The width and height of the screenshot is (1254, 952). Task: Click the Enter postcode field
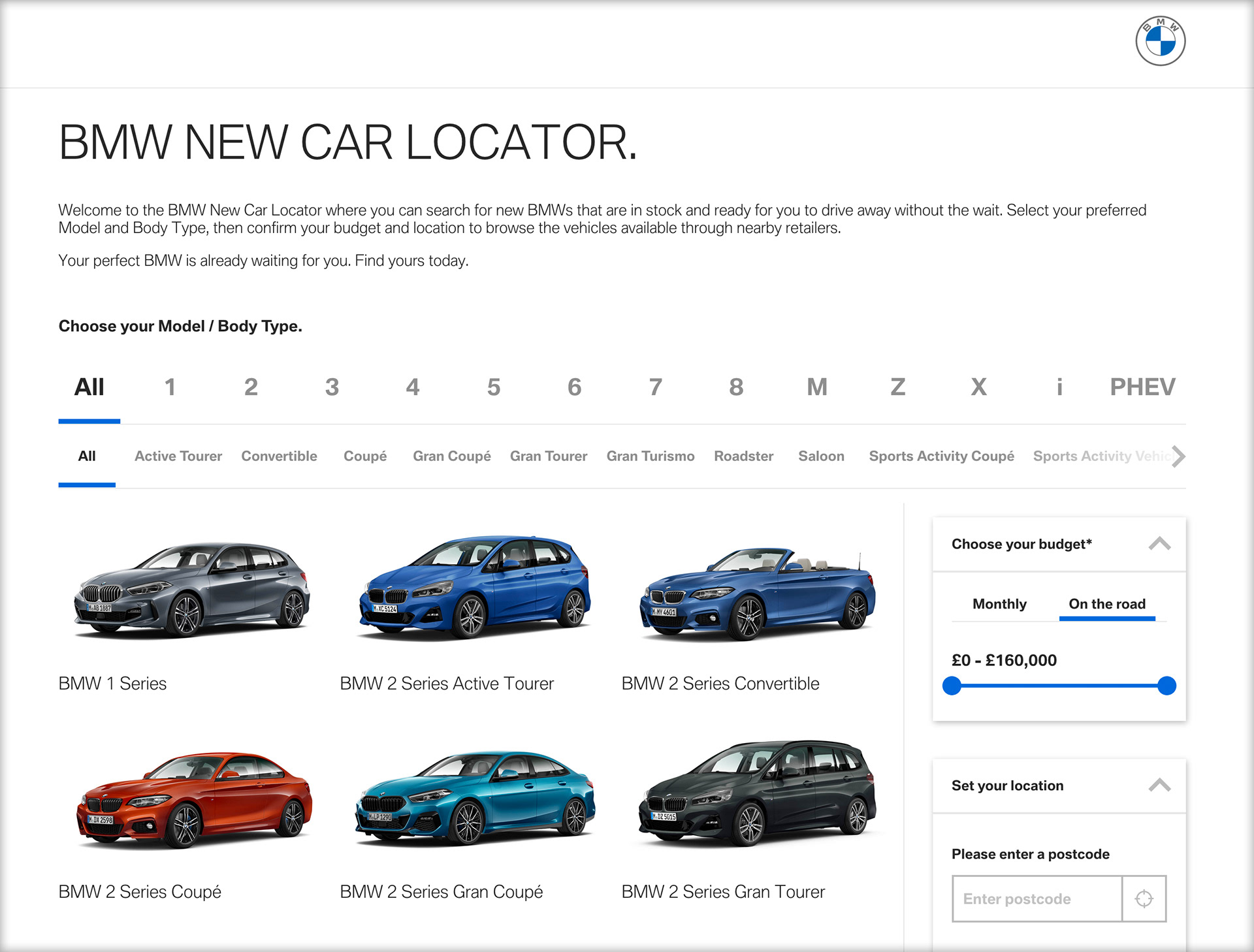[x=1037, y=898]
